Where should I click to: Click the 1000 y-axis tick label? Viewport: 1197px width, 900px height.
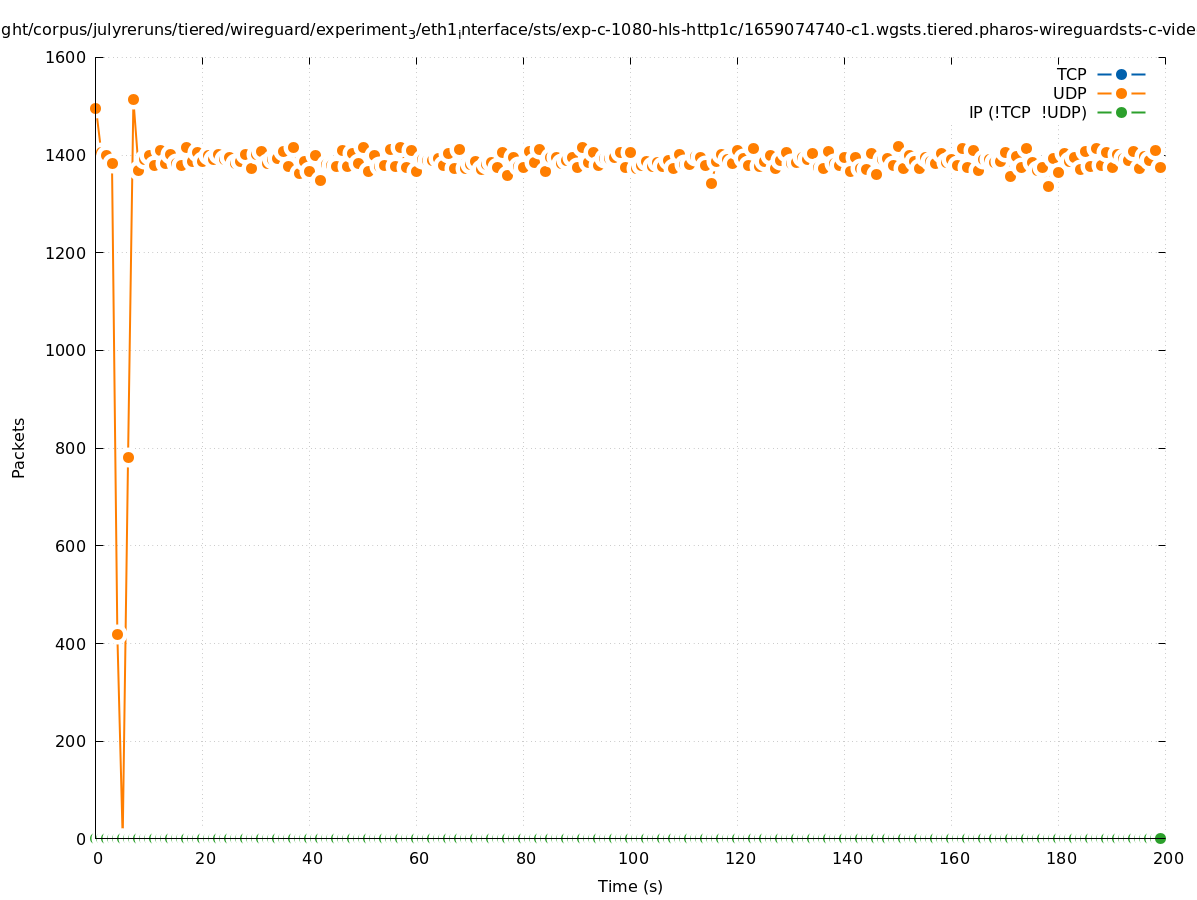67,350
